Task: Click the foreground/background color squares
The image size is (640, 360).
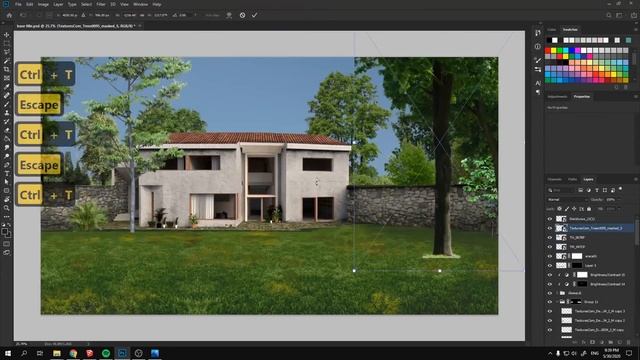Action: [6, 233]
